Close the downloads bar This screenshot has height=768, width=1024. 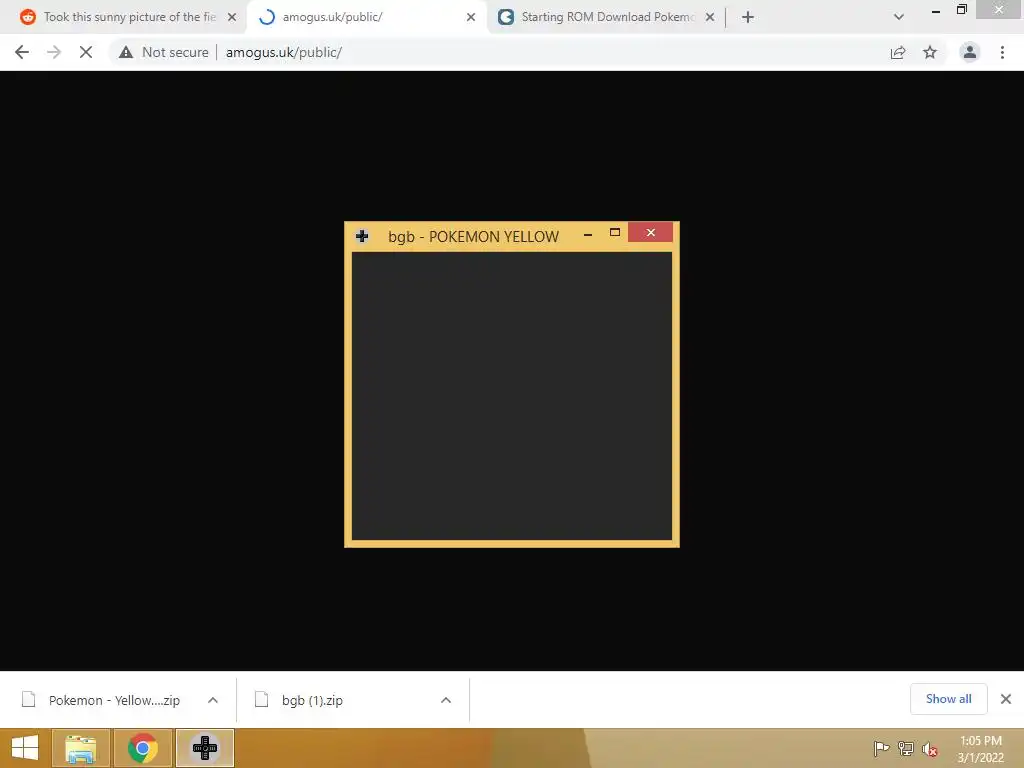click(x=1006, y=699)
